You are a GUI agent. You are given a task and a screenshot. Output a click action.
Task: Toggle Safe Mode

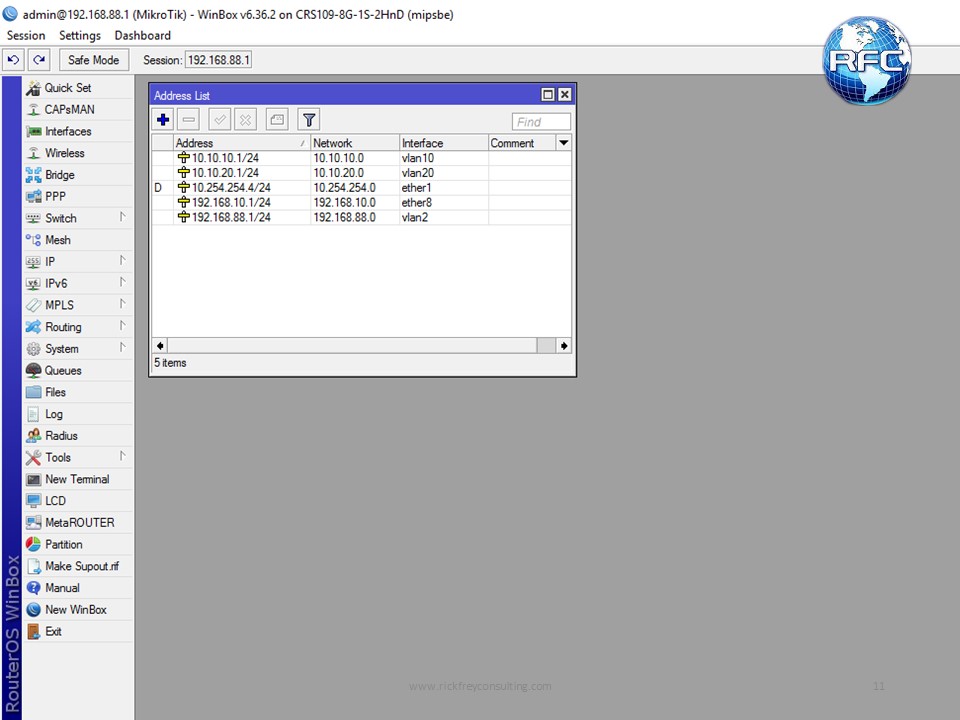[x=94, y=60]
